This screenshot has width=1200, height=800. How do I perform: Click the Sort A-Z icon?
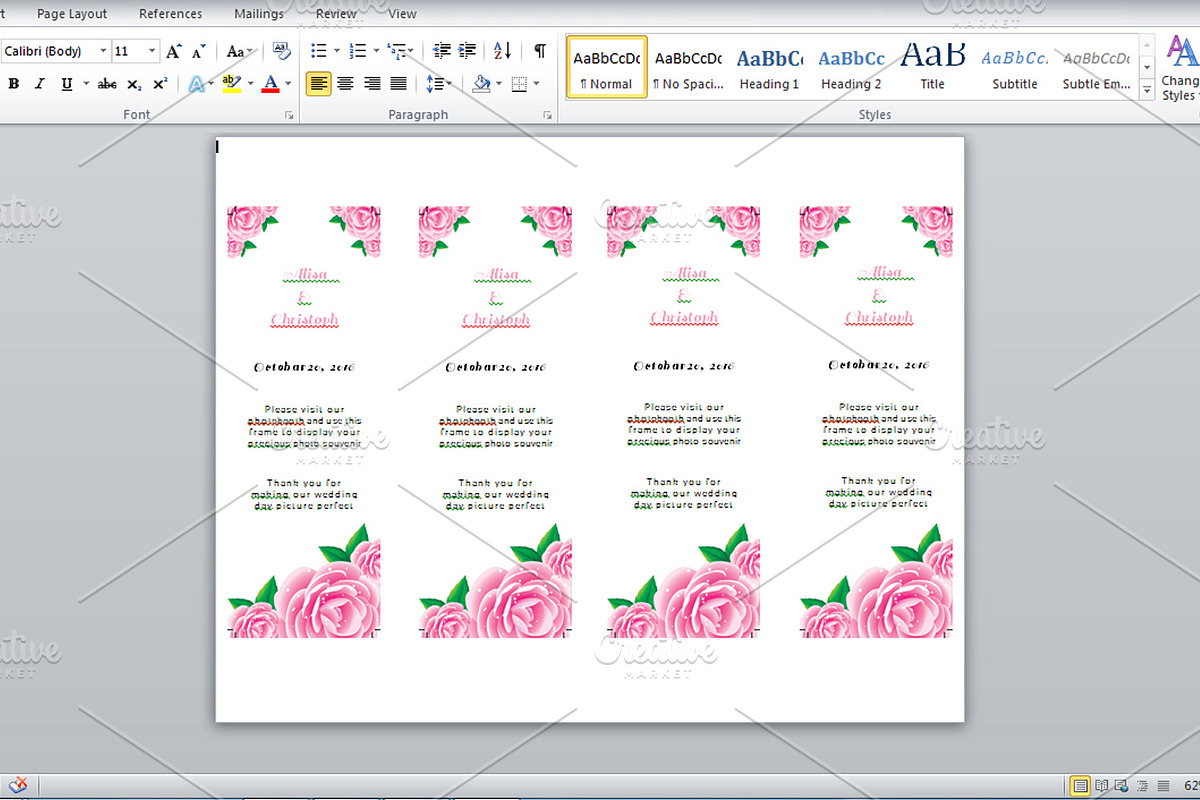[x=502, y=51]
